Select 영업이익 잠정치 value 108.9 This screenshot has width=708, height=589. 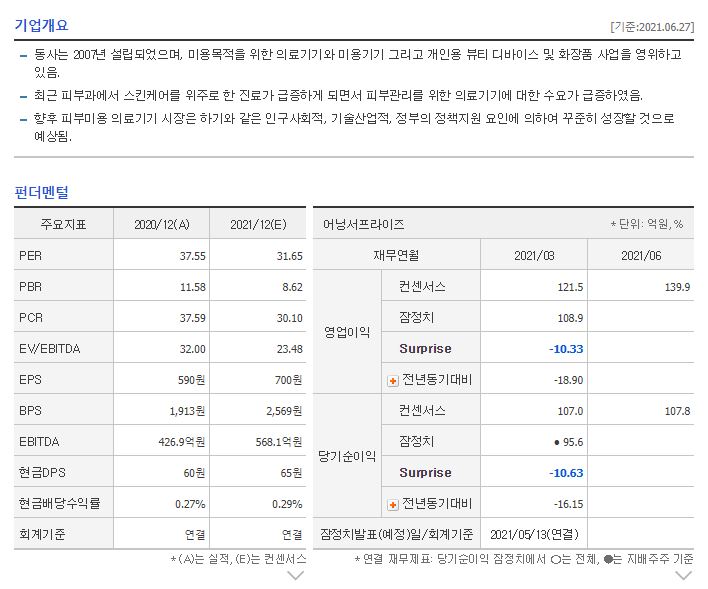(x=570, y=318)
